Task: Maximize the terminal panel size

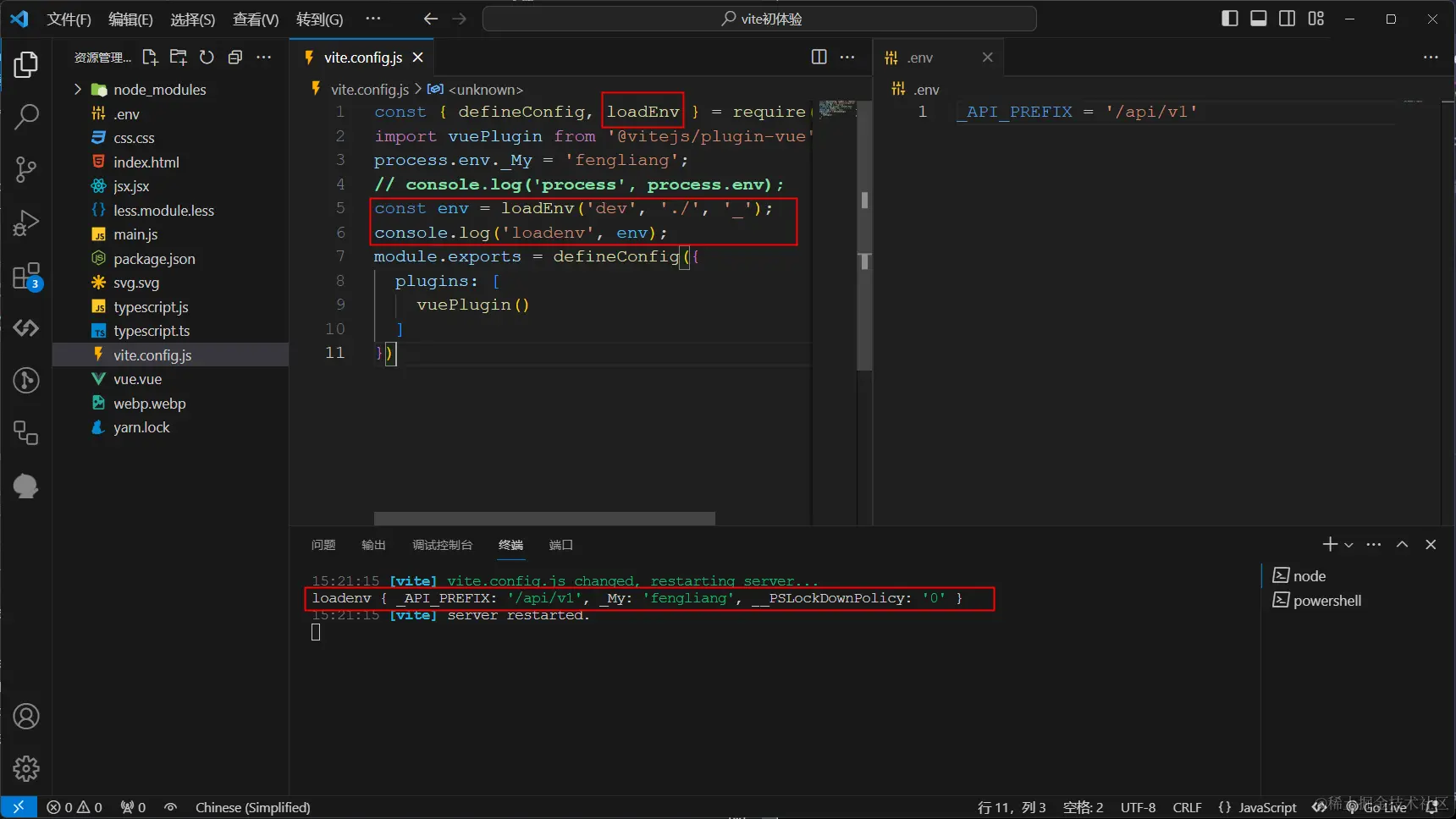Action: (x=1402, y=544)
